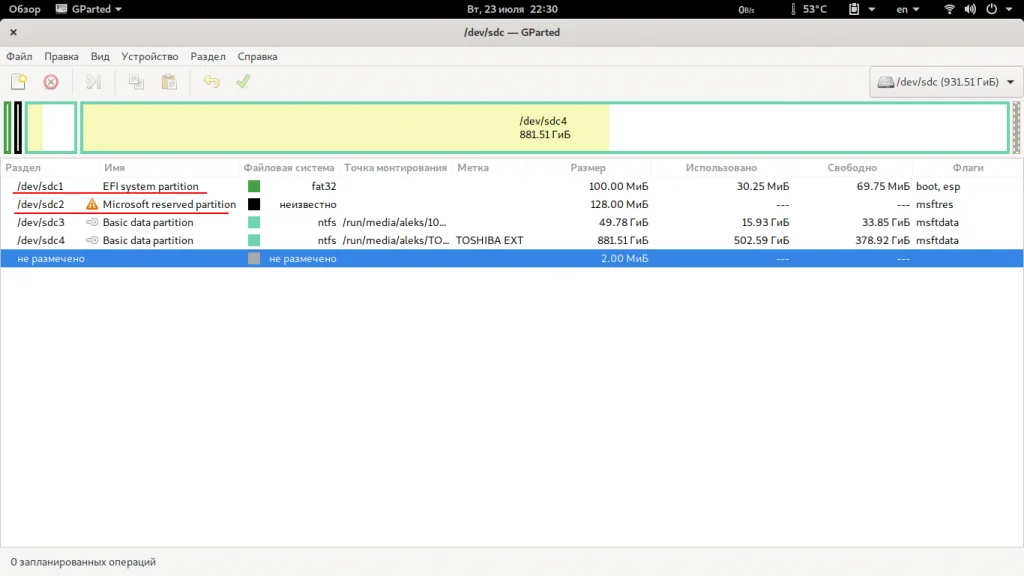
Task: Select the /dev/sdc3 row
Action: click(512, 222)
